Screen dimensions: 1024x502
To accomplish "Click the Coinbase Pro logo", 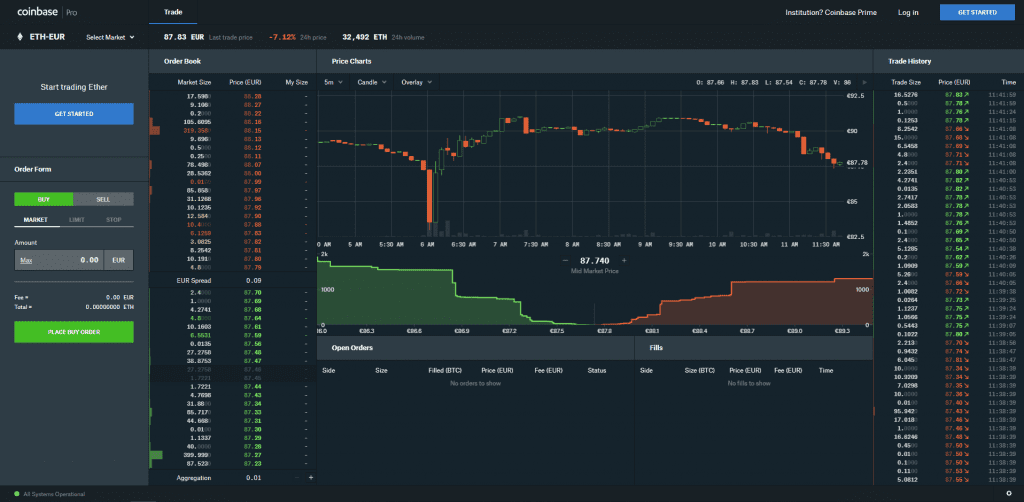I will 45,12.
